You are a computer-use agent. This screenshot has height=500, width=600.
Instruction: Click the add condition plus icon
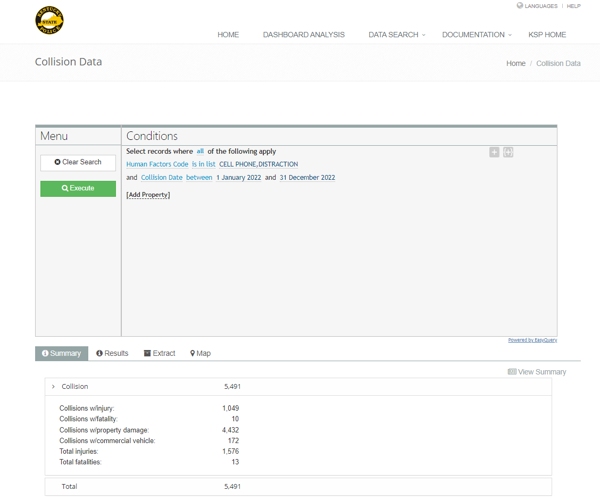point(494,152)
